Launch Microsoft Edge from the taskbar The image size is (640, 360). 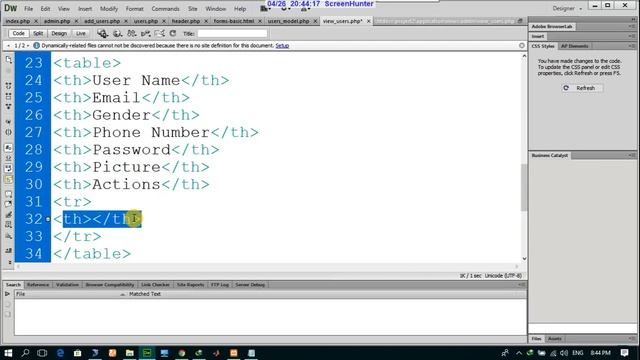click(60, 353)
